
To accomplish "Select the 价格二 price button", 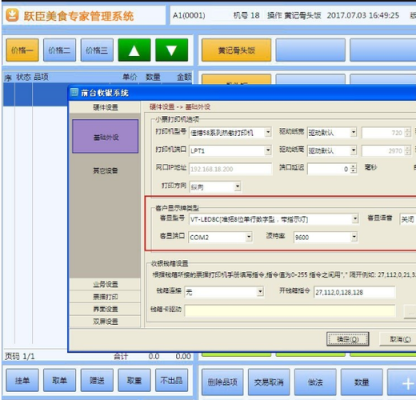I will pos(60,50).
